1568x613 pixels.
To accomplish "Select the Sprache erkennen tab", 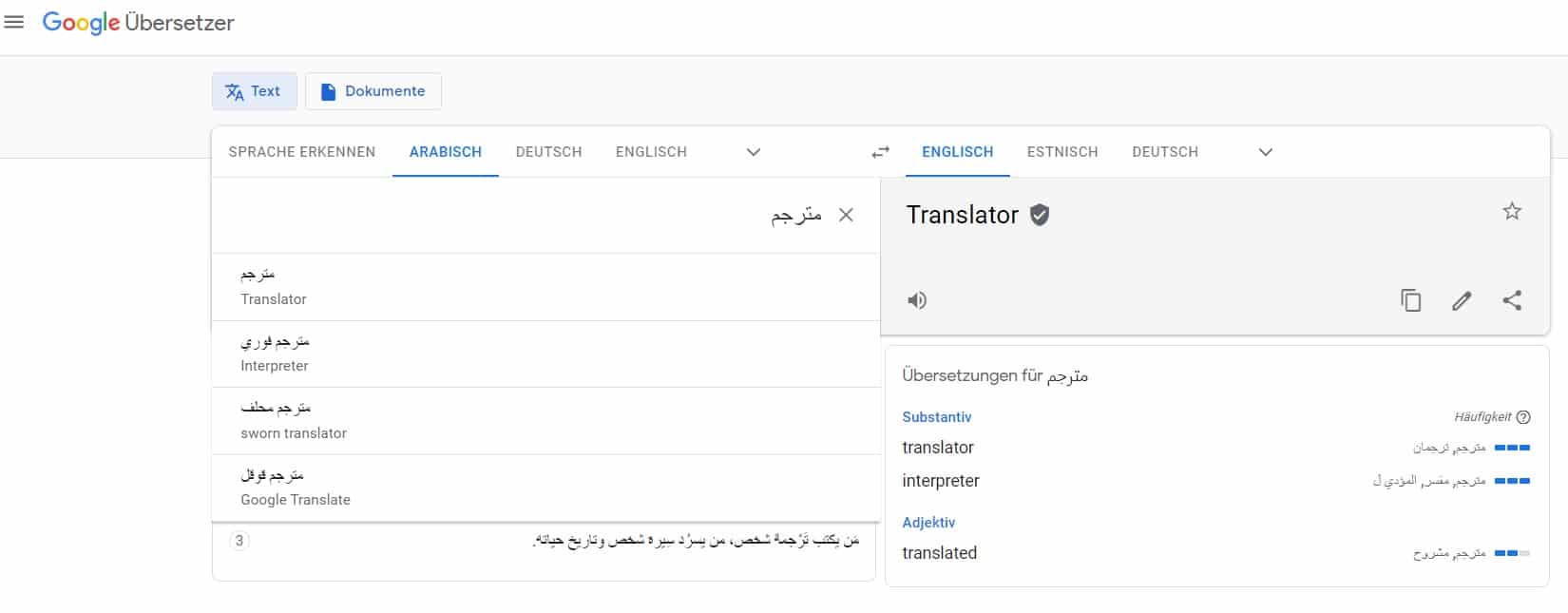I will [302, 152].
